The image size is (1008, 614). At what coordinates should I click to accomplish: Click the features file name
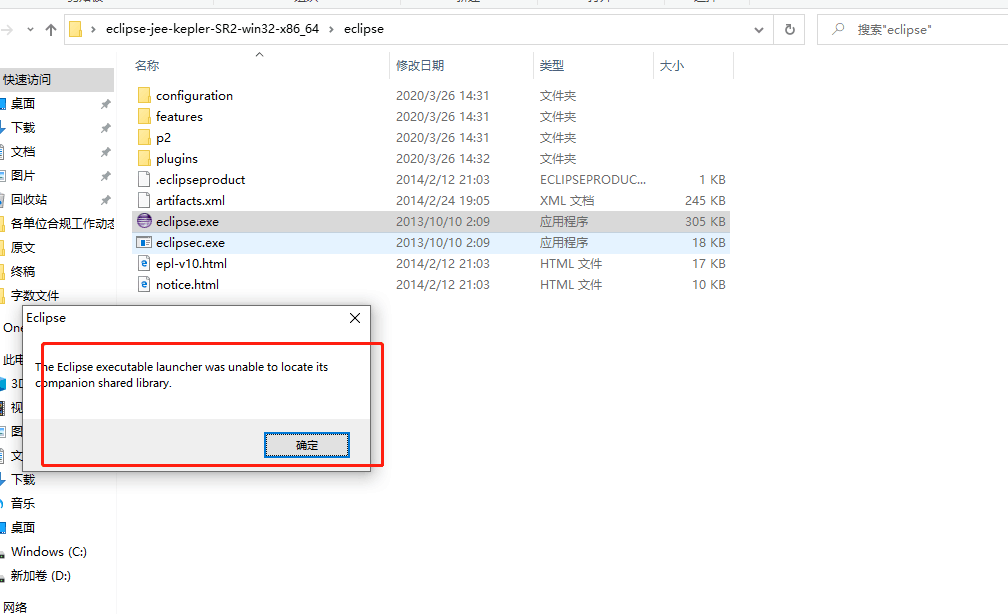click(x=179, y=116)
